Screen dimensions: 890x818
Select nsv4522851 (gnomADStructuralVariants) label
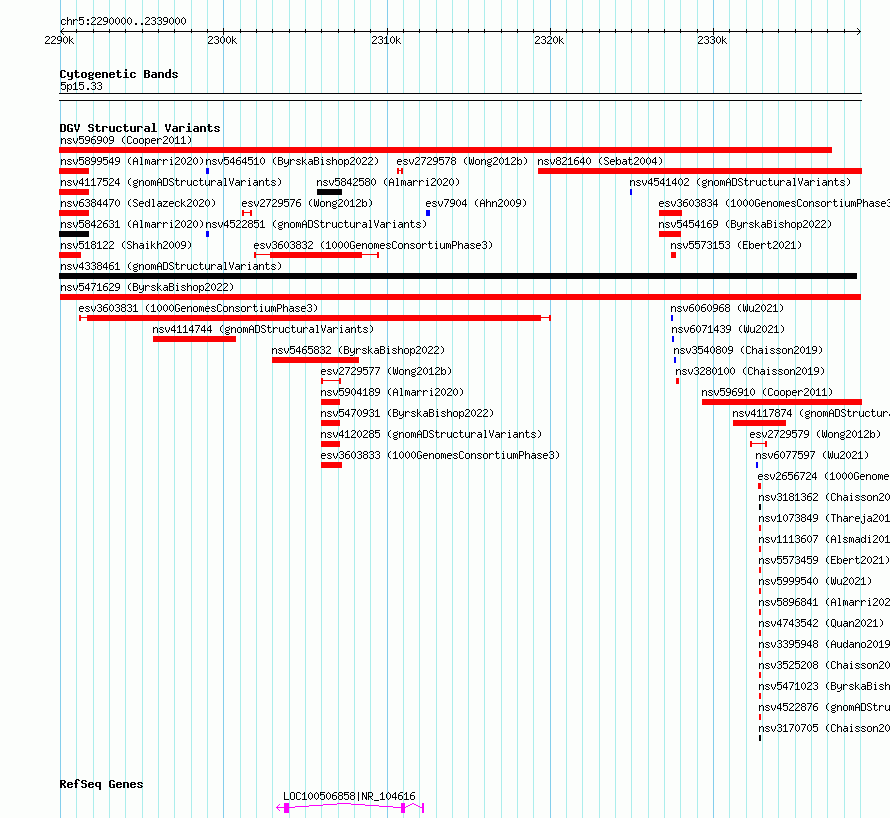(x=316, y=224)
